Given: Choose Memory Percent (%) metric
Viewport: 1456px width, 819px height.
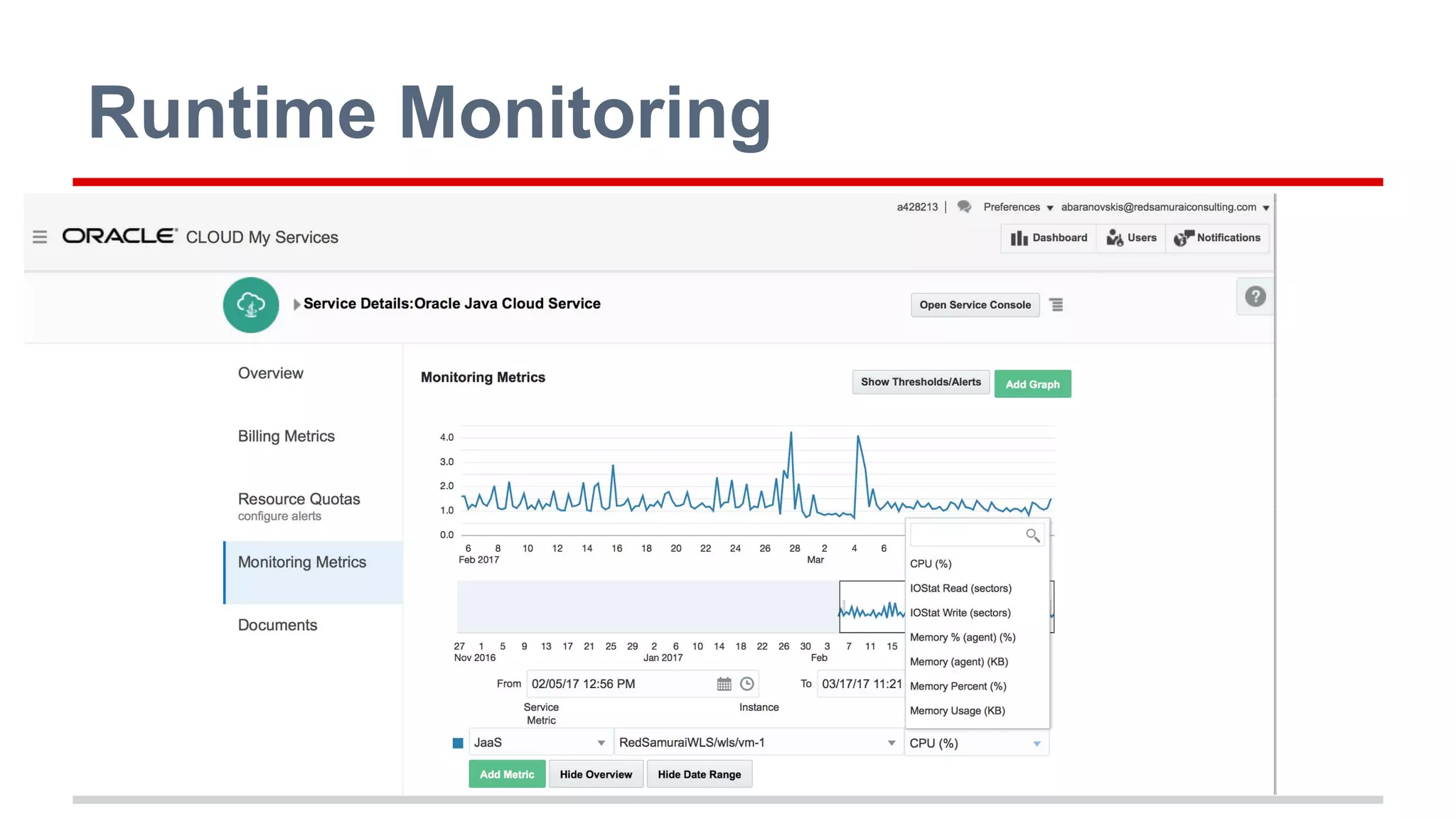Looking at the screenshot, I should [x=977, y=686].
